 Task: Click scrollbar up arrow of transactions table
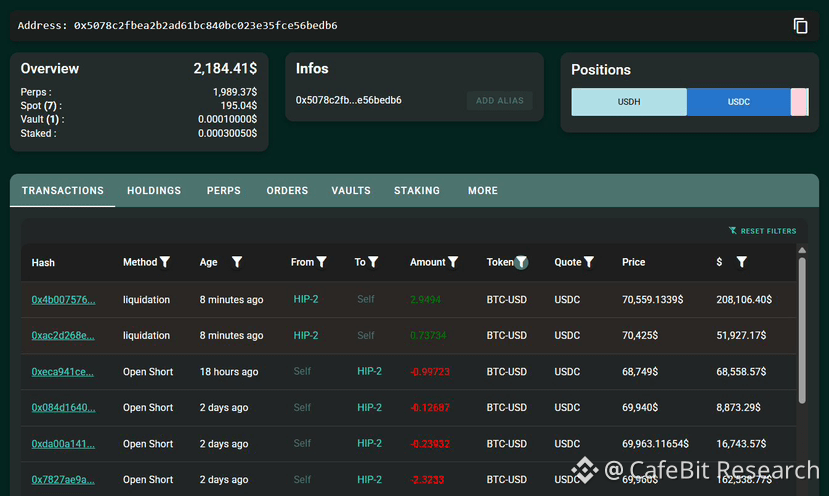[802, 250]
